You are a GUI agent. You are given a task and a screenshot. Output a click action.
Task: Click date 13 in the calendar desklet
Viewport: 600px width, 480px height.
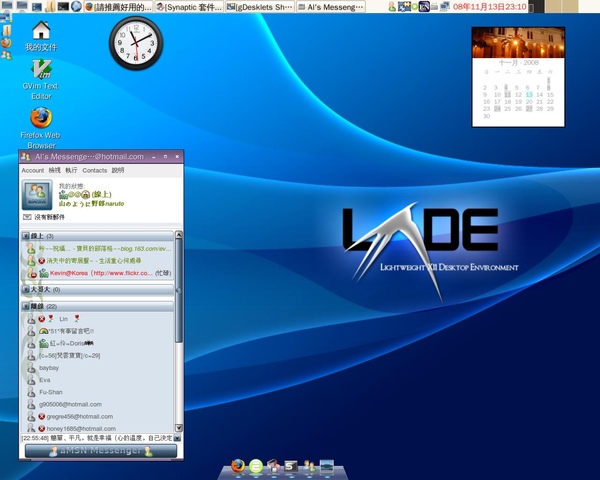[x=529, y=95]
